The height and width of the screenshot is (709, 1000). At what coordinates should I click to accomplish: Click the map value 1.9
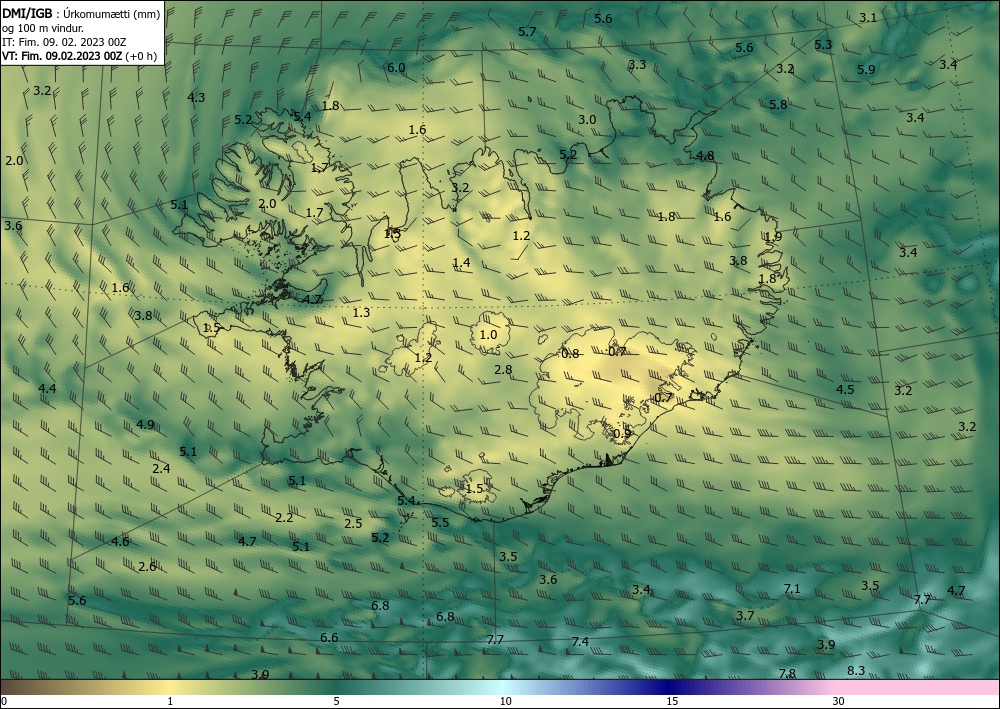click(773, 237)
